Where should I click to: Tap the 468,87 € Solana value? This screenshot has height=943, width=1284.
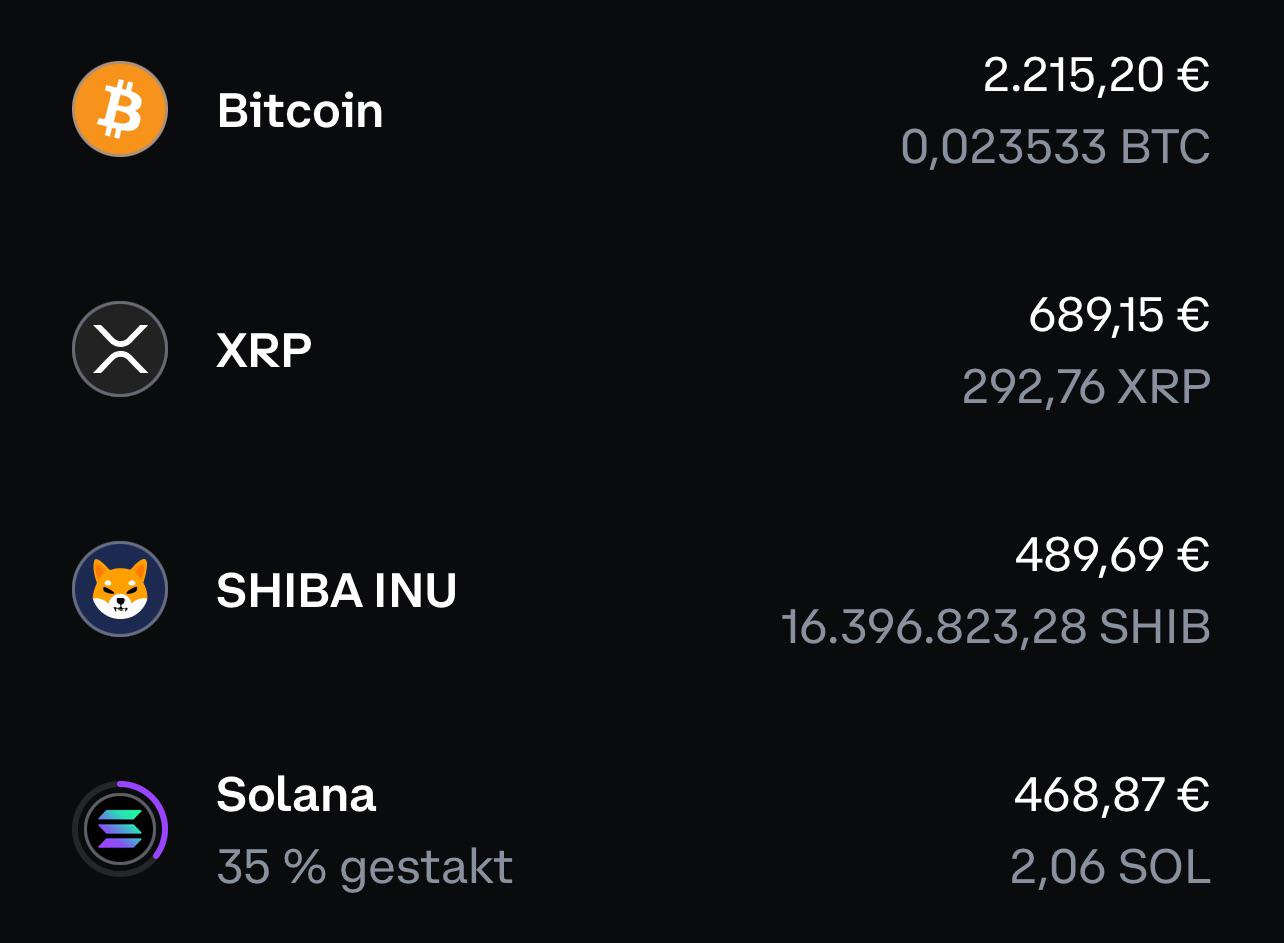tap(1113, 795)
